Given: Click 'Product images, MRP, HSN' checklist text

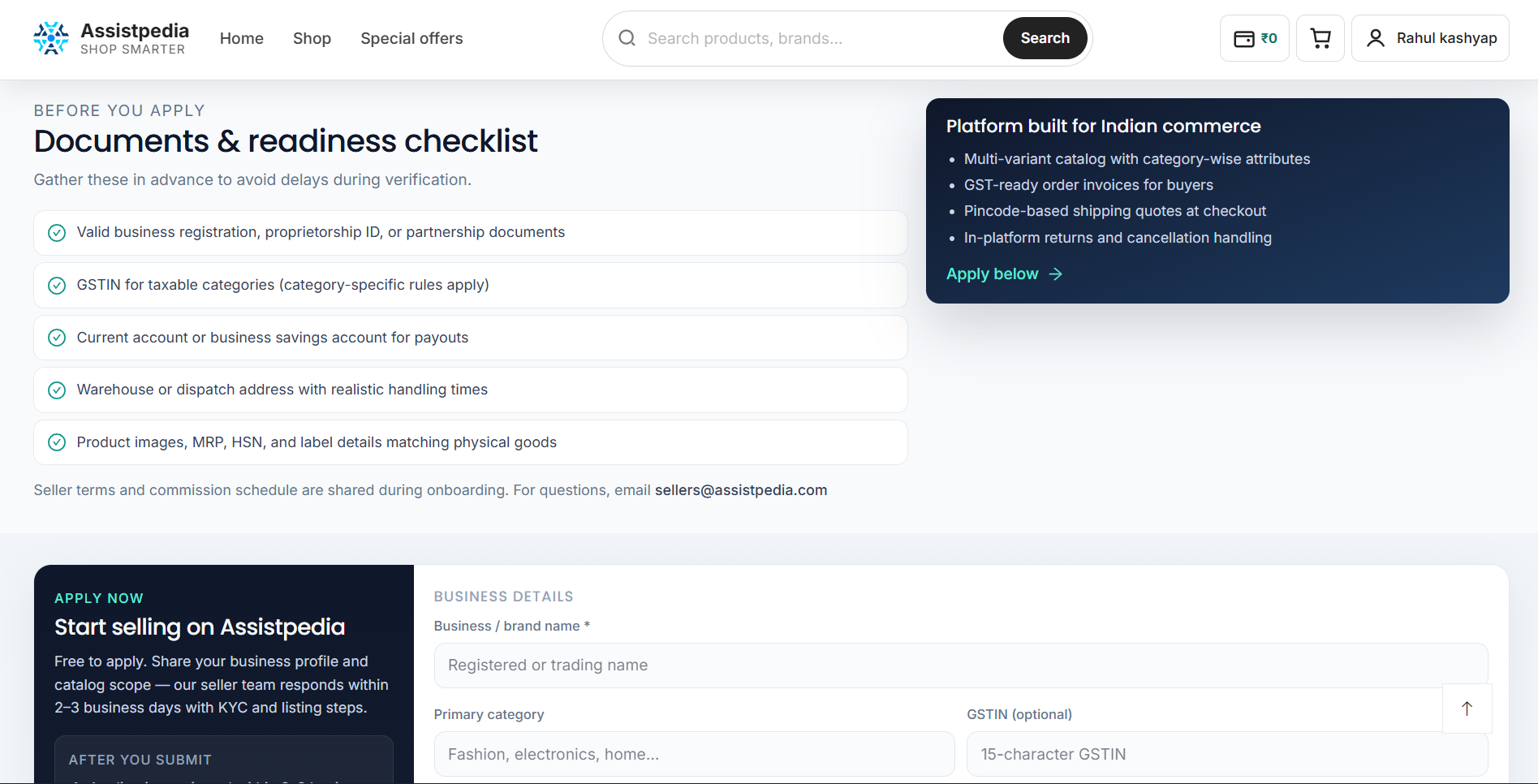Looking at the screenshot, I should tap(317, 442).
